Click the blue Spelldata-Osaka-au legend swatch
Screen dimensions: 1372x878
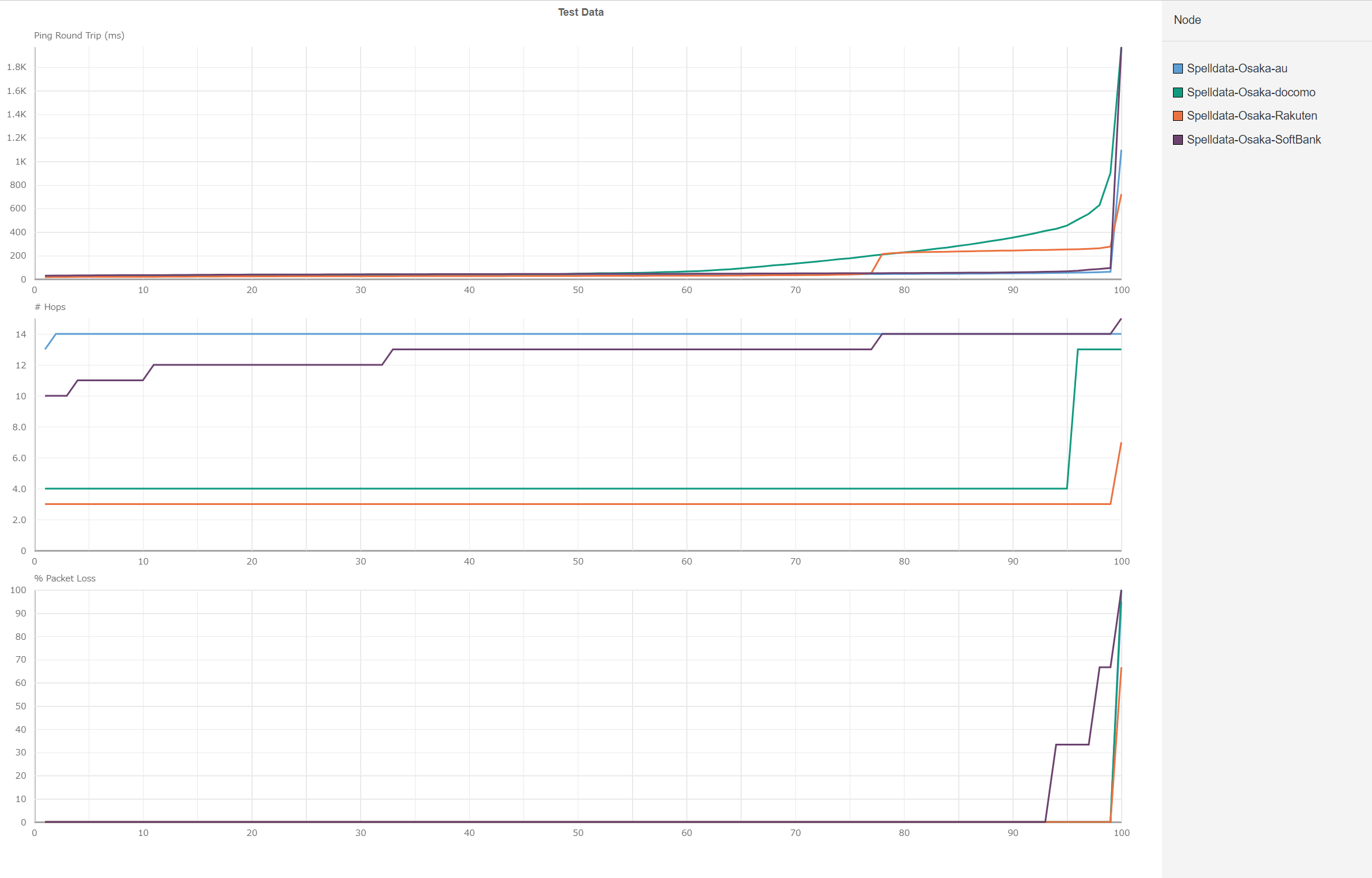pos(1178,69)
